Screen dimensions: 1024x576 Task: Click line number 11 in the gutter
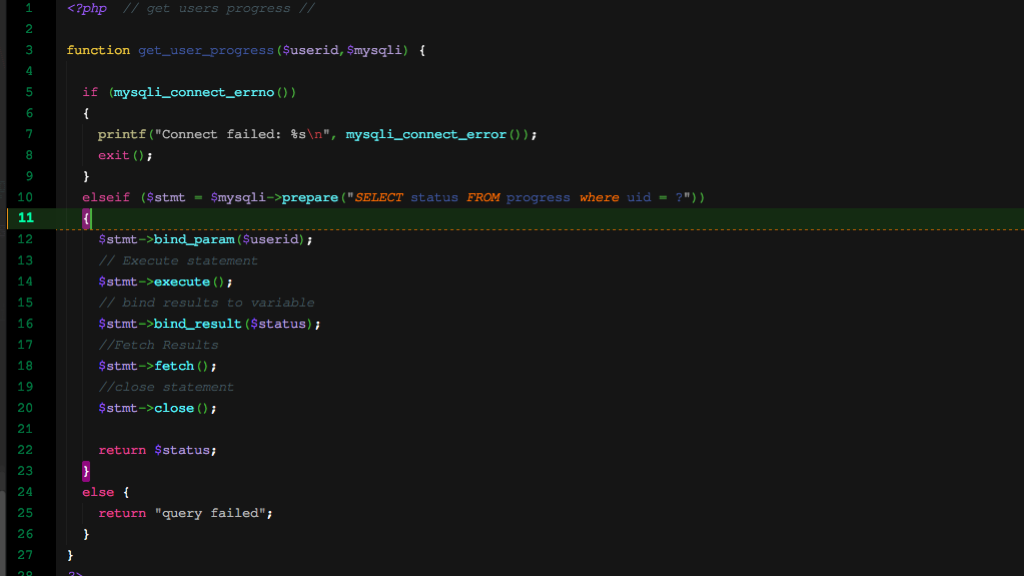pyautogui.click(x=25, y=217)
